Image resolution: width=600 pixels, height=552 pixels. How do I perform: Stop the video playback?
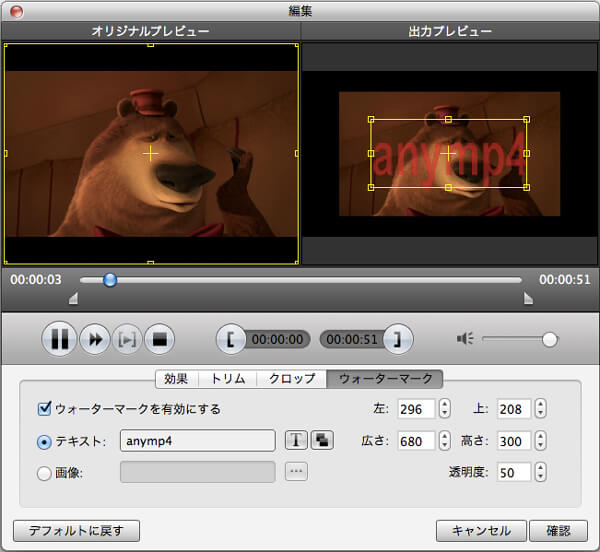[159, 339]
